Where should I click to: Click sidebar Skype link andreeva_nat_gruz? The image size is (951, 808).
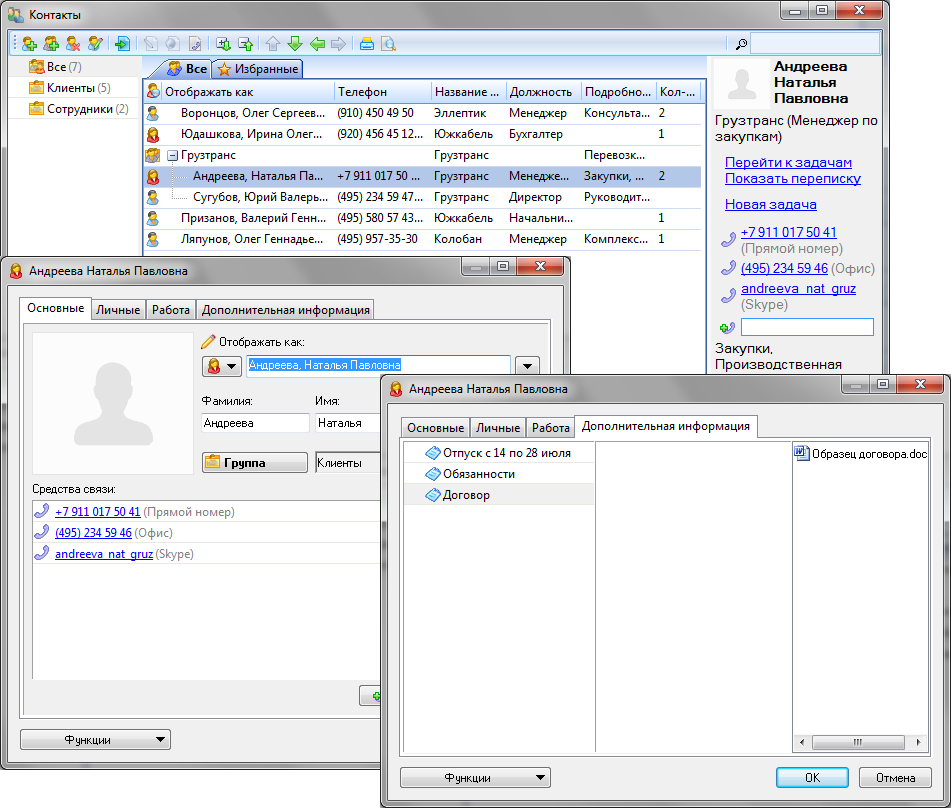click(798, 289)
